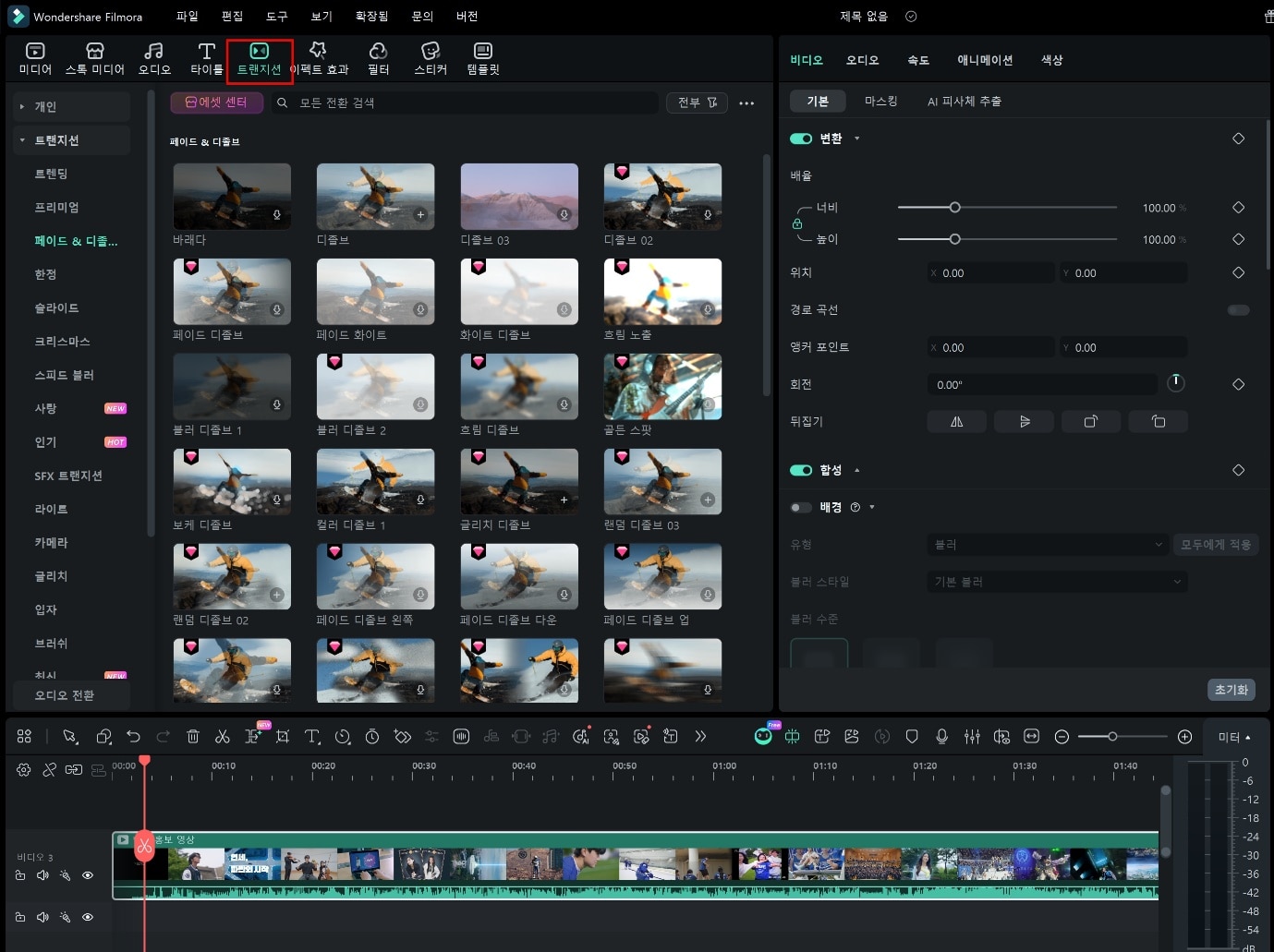
Task: Open the 미터 meter dropdown
Action: pyautogui.click(x=1234, y=737)
